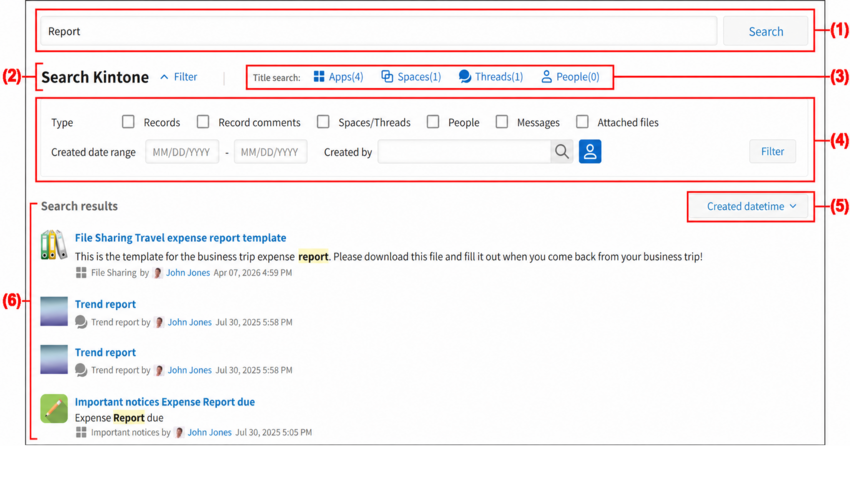
Task: Collapse the Filter panel via chevron toggle
Action: (x=178, y=77)
